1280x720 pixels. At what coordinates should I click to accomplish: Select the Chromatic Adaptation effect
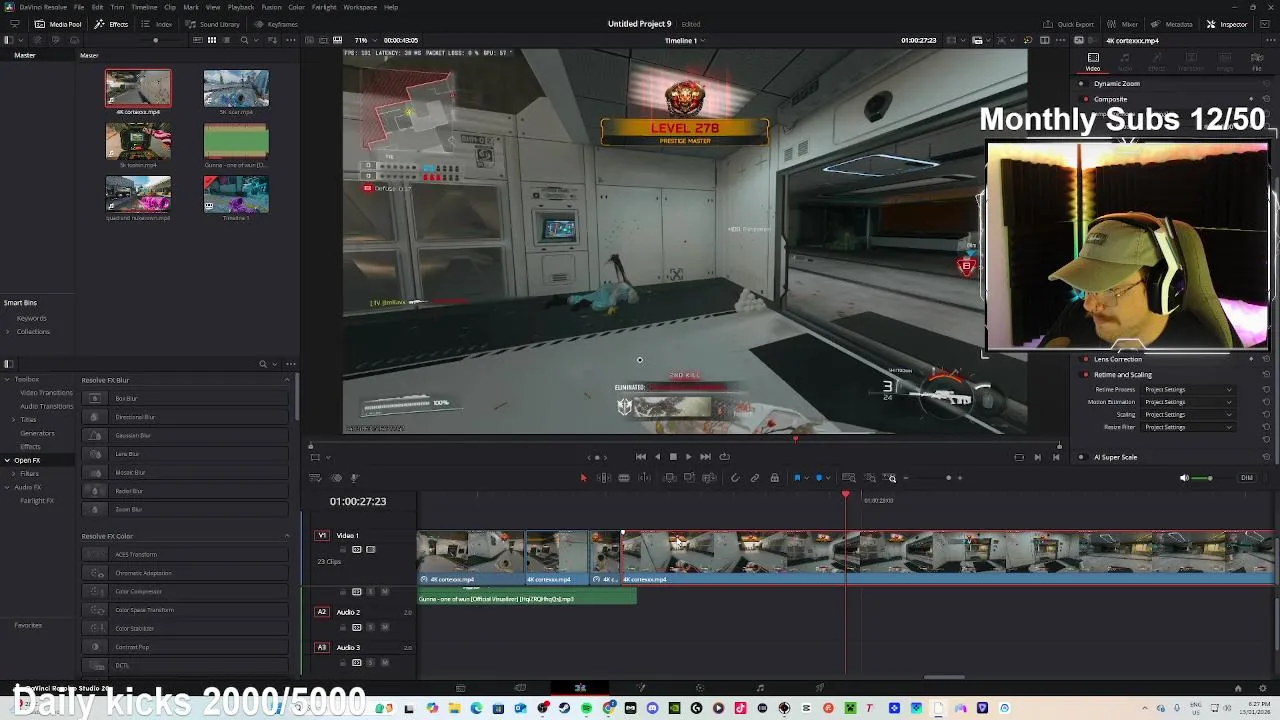click(186, 573)
